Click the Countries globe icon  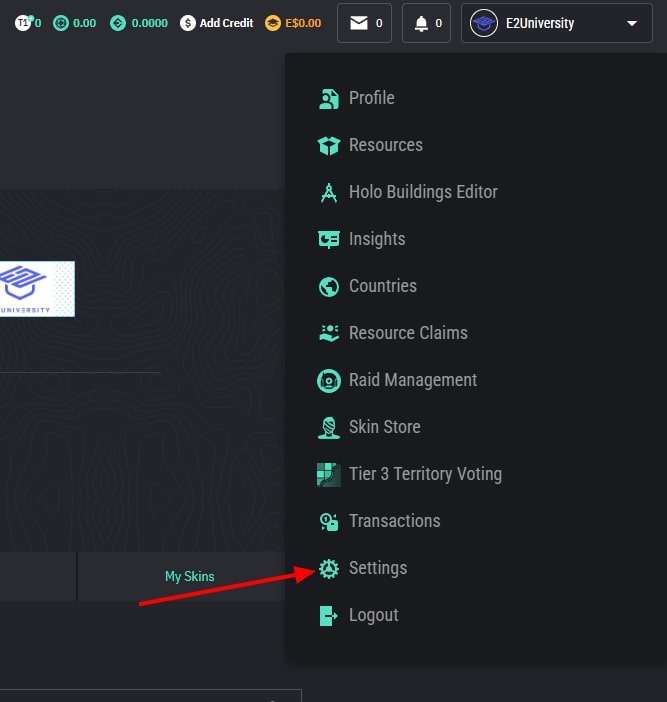[329, 286]
